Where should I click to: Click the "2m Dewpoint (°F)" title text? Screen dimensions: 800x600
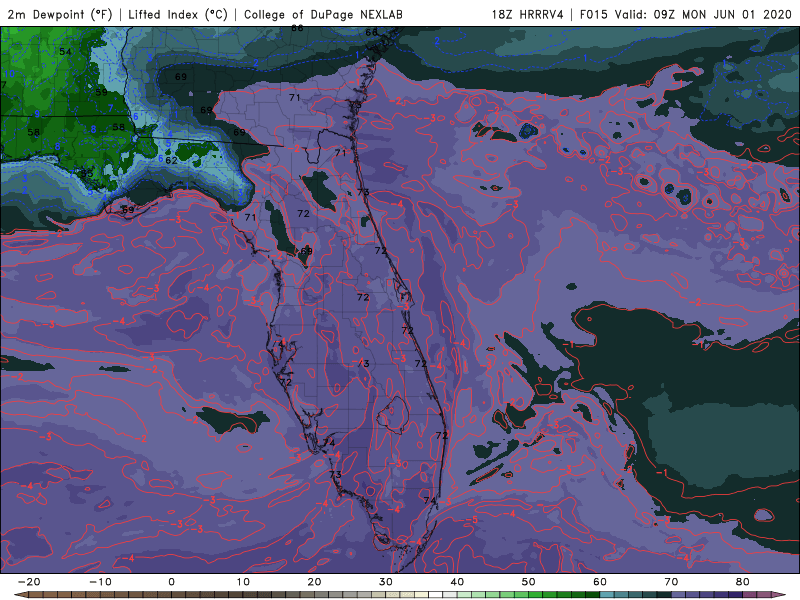[x=60, y=15]
